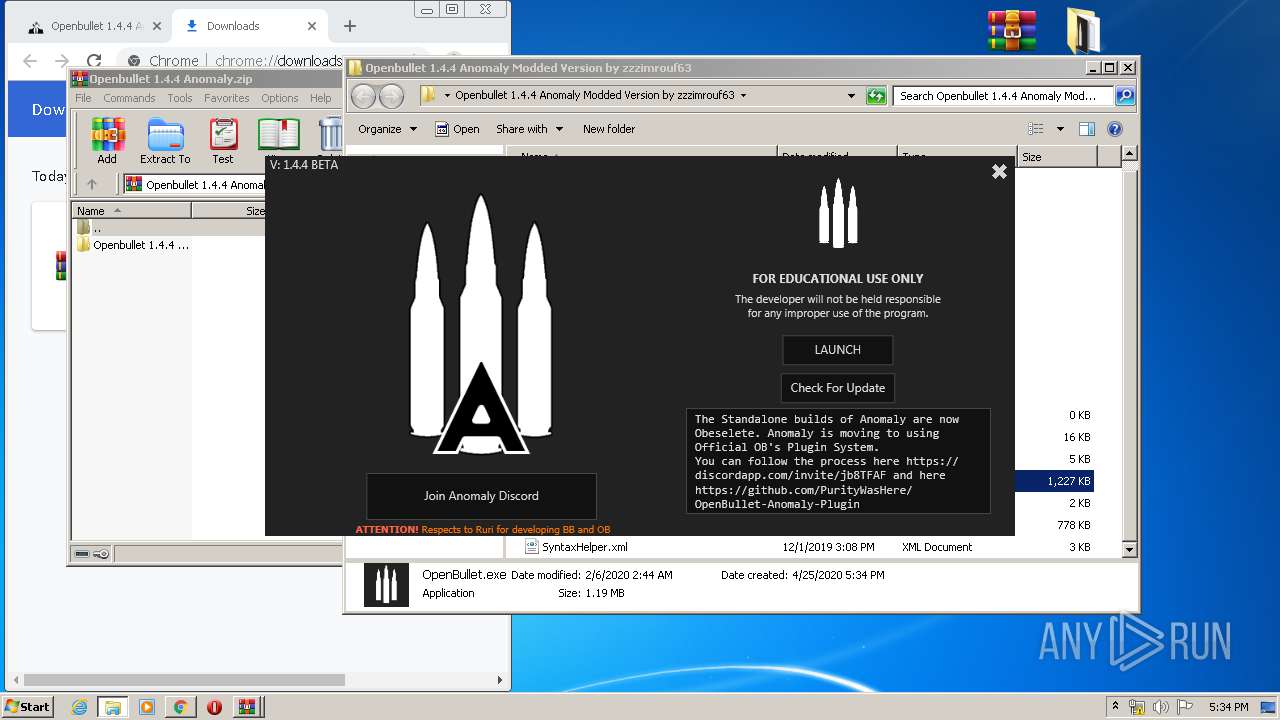Click the Explorer search magnifier icon
Viewport: 1280px width, 720px height.
coord(1125,96)
